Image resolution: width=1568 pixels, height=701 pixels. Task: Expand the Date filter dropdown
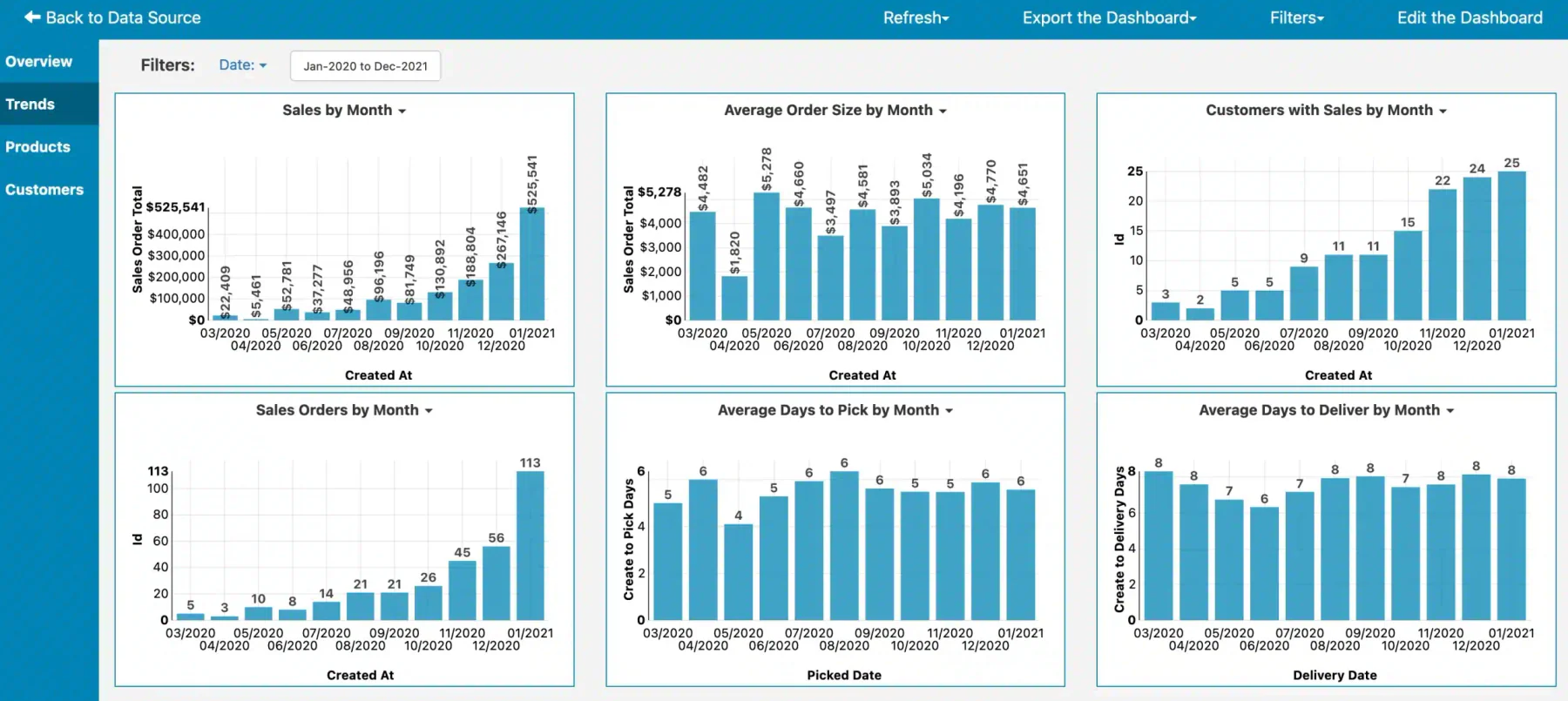(x=242, y=64)
